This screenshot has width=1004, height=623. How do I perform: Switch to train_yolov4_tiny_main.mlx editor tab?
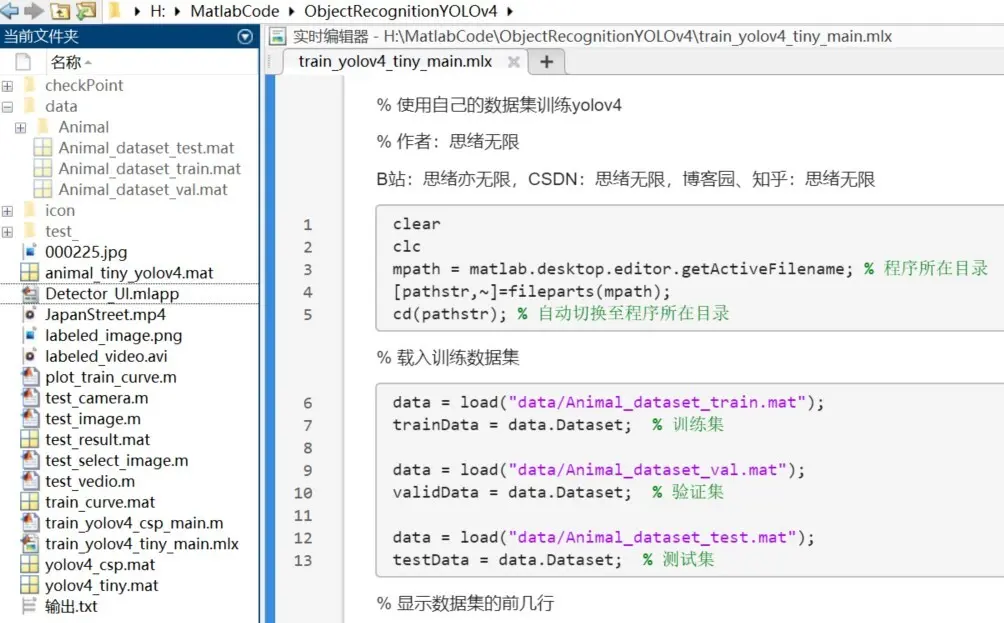click(x=395, y=61)
